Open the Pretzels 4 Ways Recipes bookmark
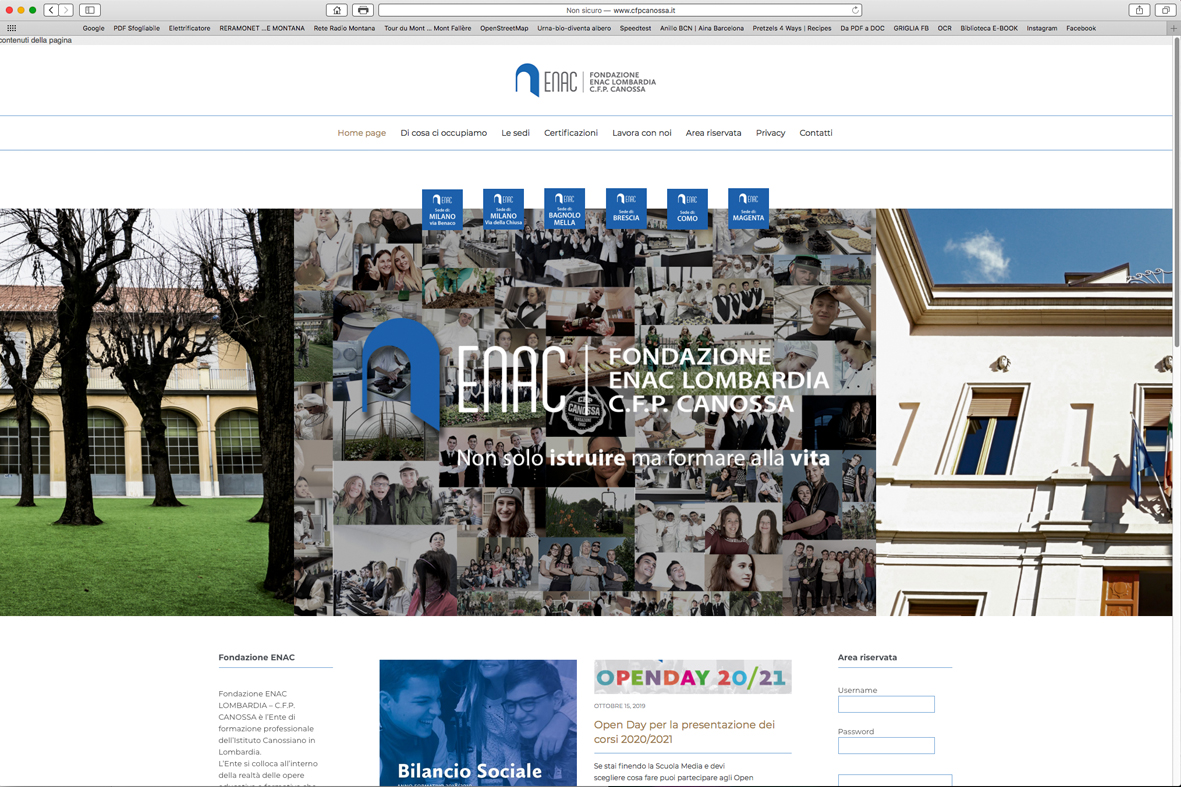Image resolution: width=1181 pixels, height=787 pixels. coord(792,28)
